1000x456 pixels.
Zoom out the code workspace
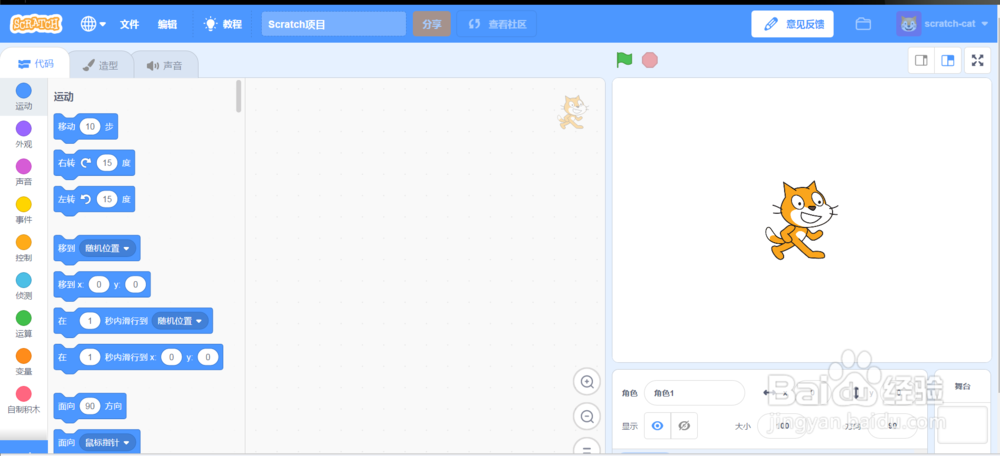(587, 417)
